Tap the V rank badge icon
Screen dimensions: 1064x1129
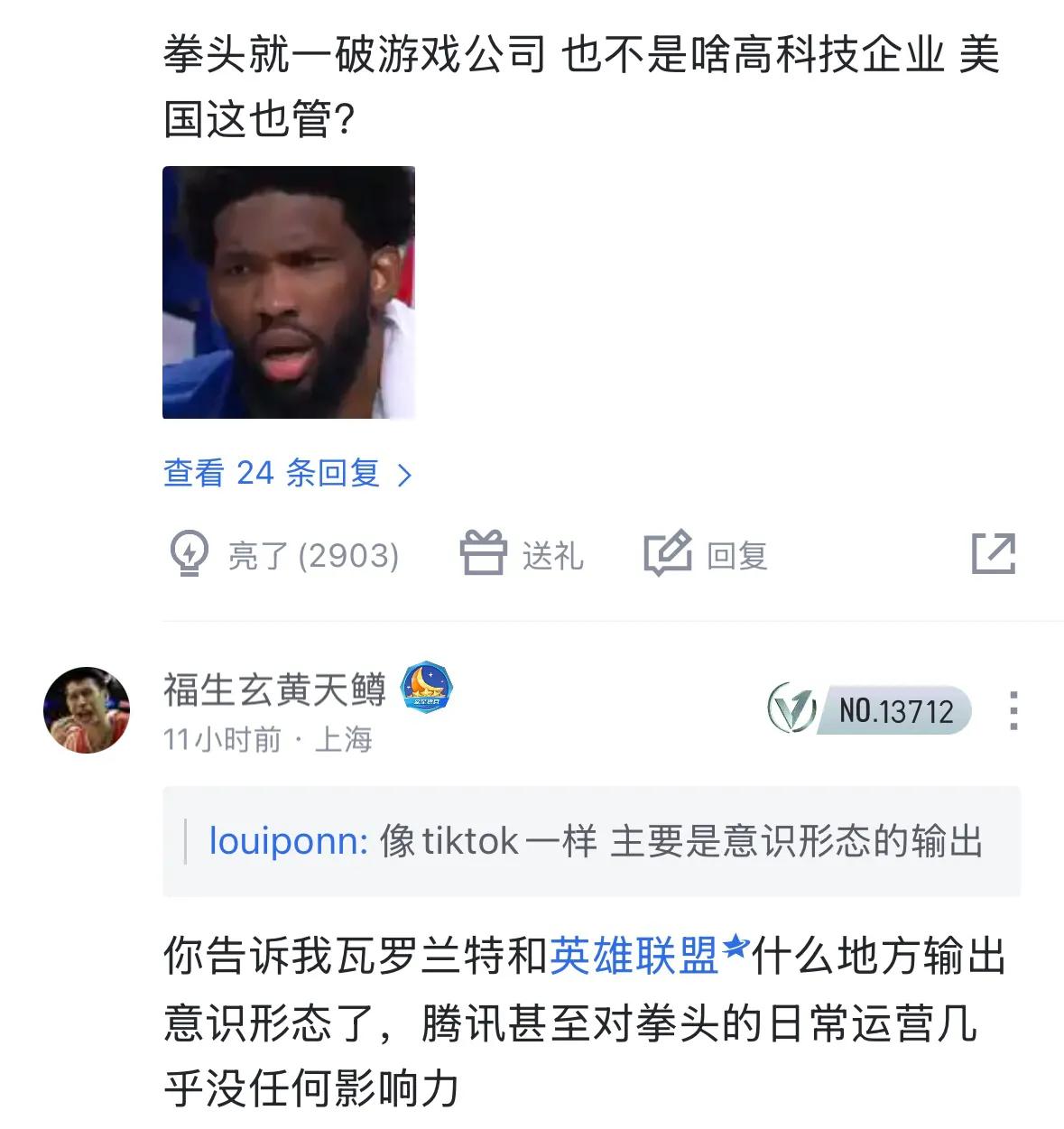pos(791,708)
